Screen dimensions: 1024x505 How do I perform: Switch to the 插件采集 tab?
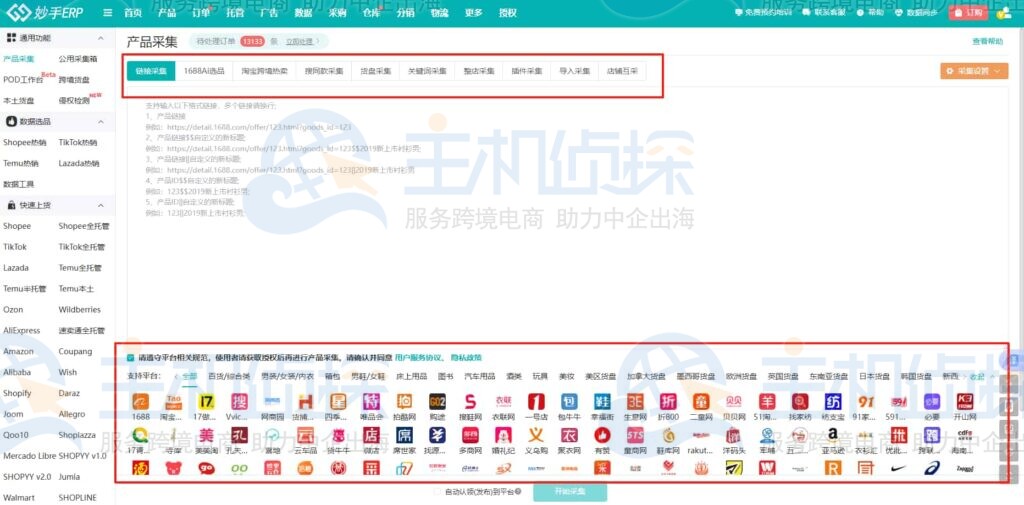pos(527,71)
